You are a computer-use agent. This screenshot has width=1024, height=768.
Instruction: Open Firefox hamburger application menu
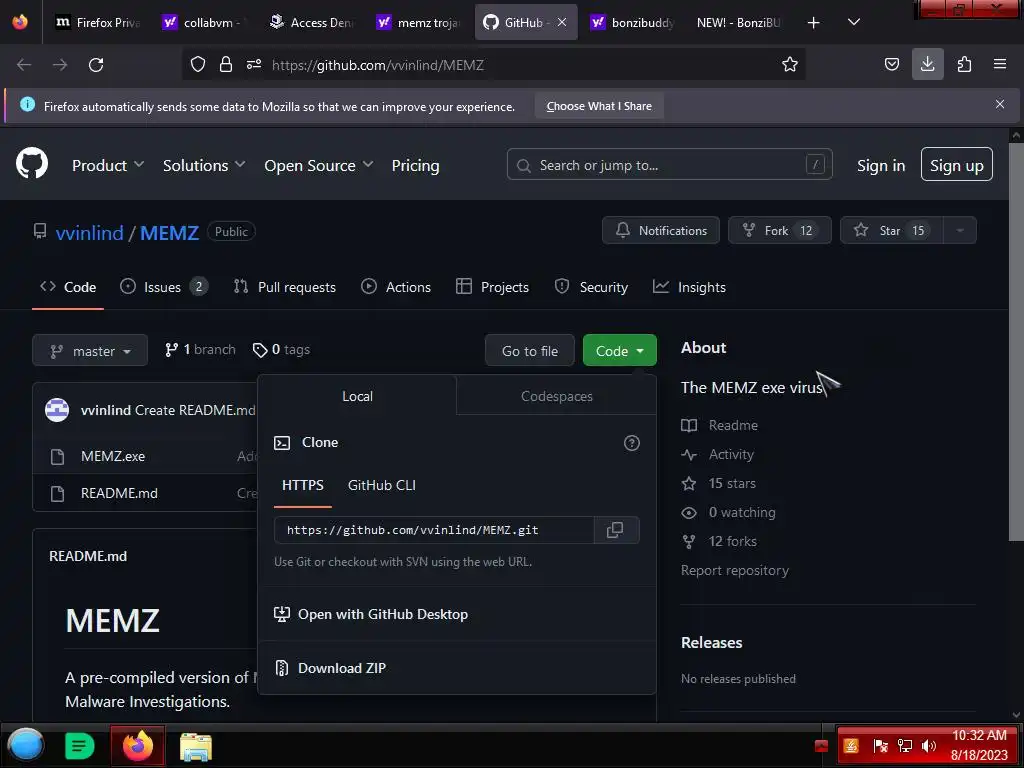pyautogui.click(x=1000, y=64)
